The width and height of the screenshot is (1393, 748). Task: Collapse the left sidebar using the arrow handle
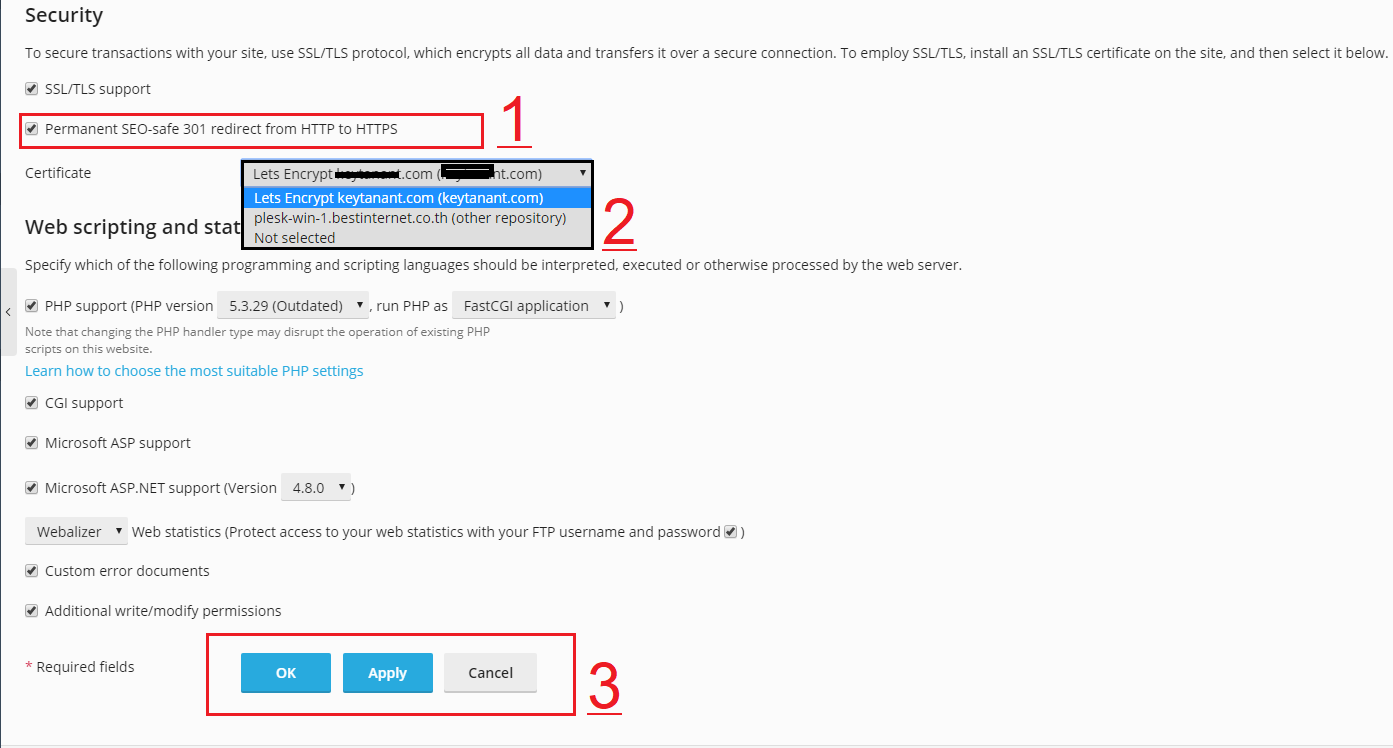pyautogui.click(x=8, y=312)
